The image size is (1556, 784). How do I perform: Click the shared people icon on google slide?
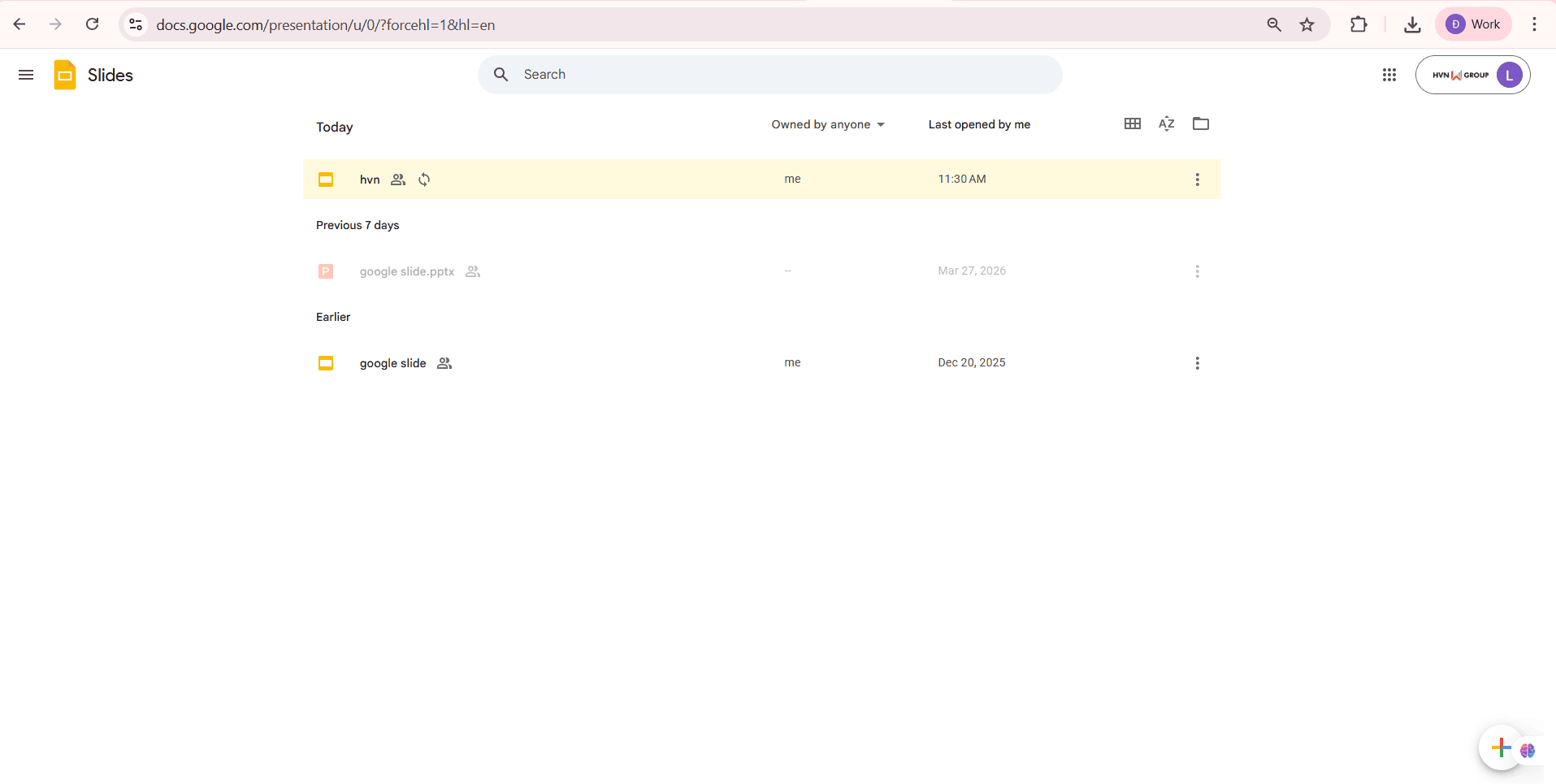click(x=444, y=363)
